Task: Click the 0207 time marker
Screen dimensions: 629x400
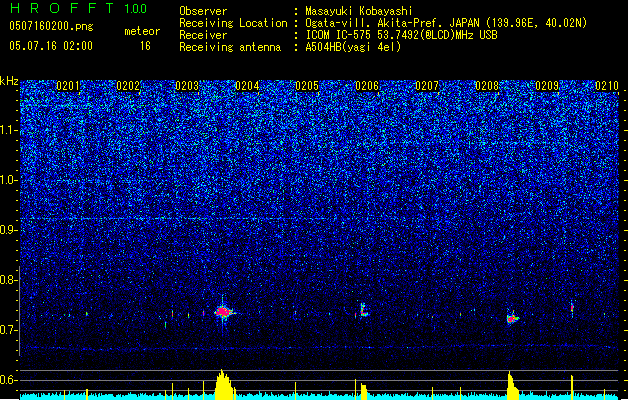Action: pos(427,86)
